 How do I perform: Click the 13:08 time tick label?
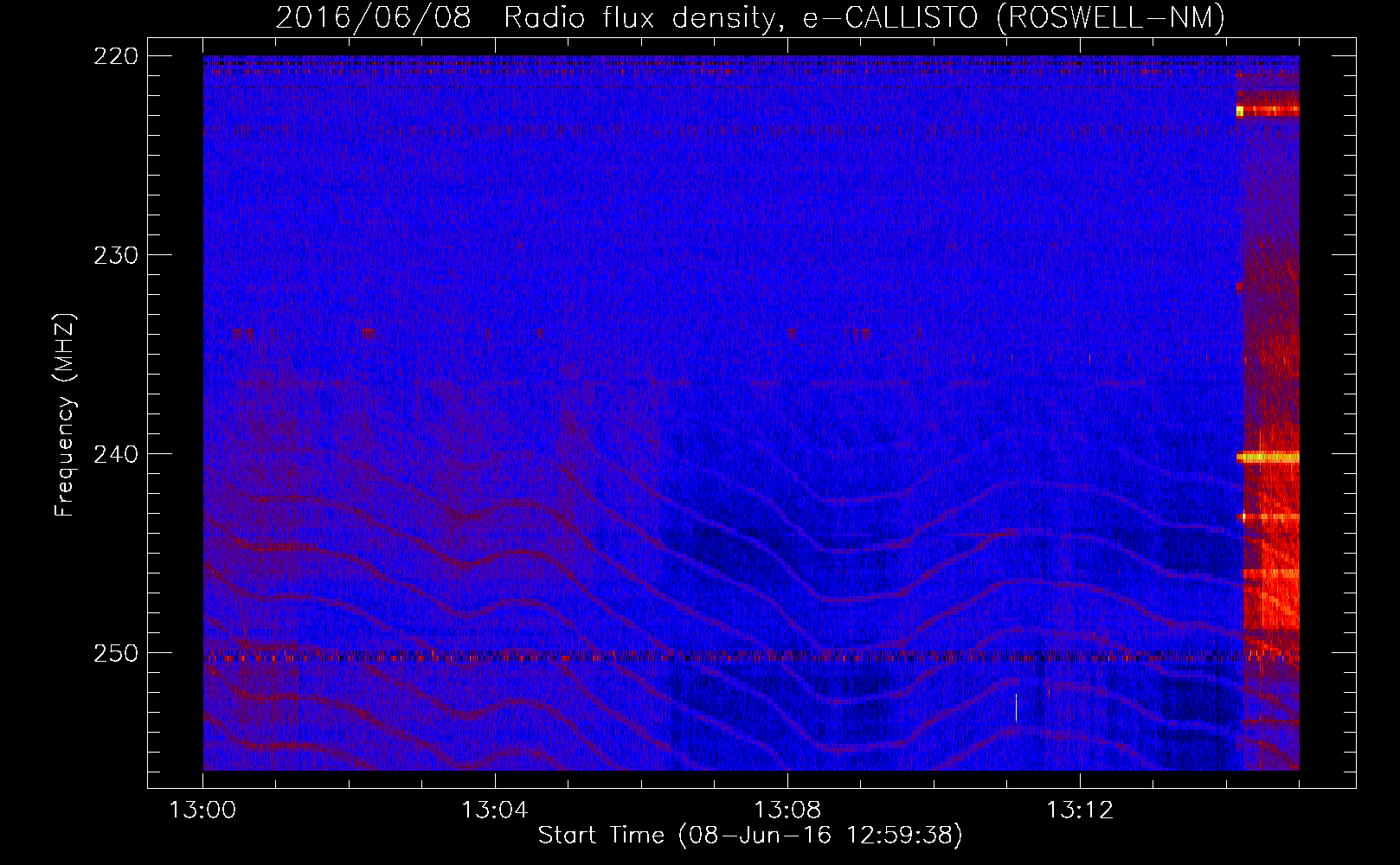(x=787, y=810)
